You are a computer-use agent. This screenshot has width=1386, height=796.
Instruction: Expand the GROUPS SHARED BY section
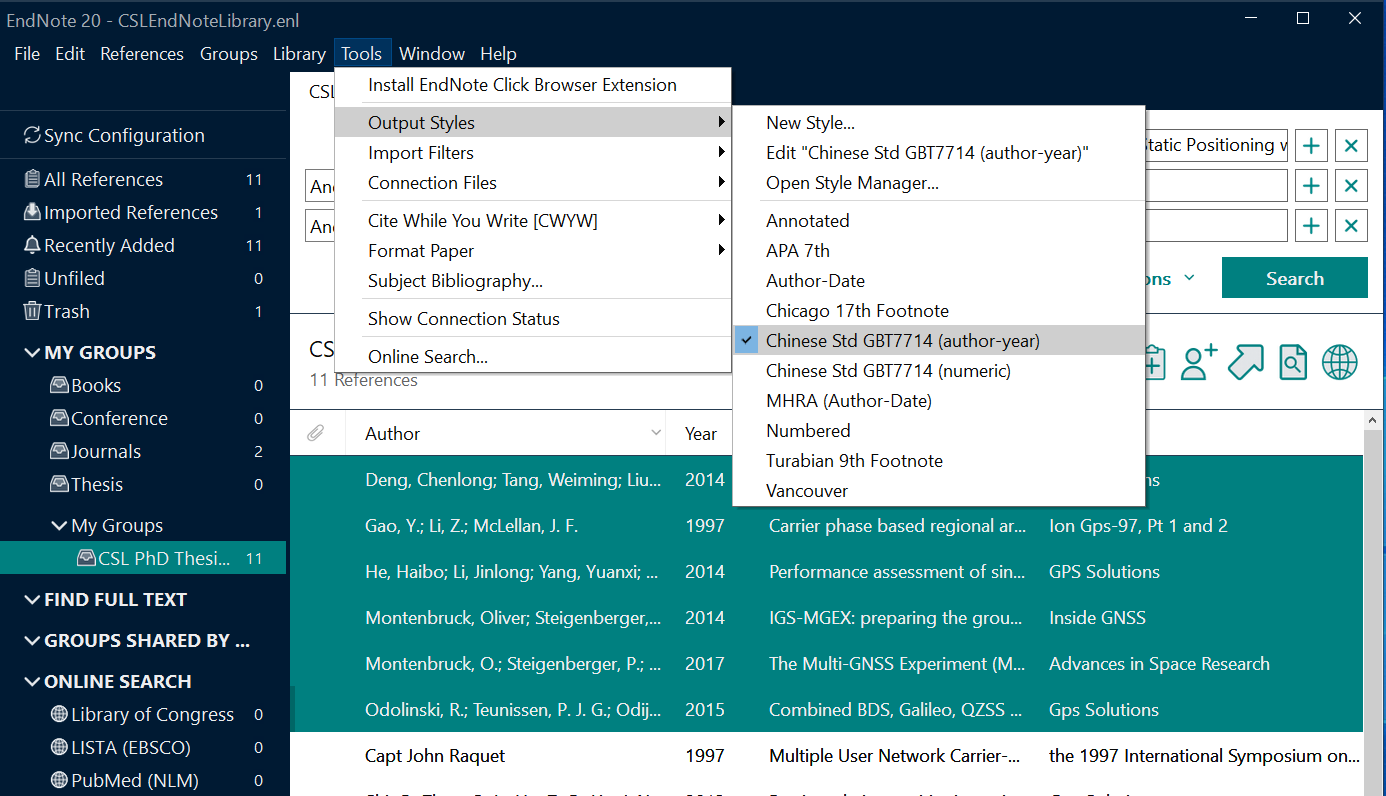32,640
